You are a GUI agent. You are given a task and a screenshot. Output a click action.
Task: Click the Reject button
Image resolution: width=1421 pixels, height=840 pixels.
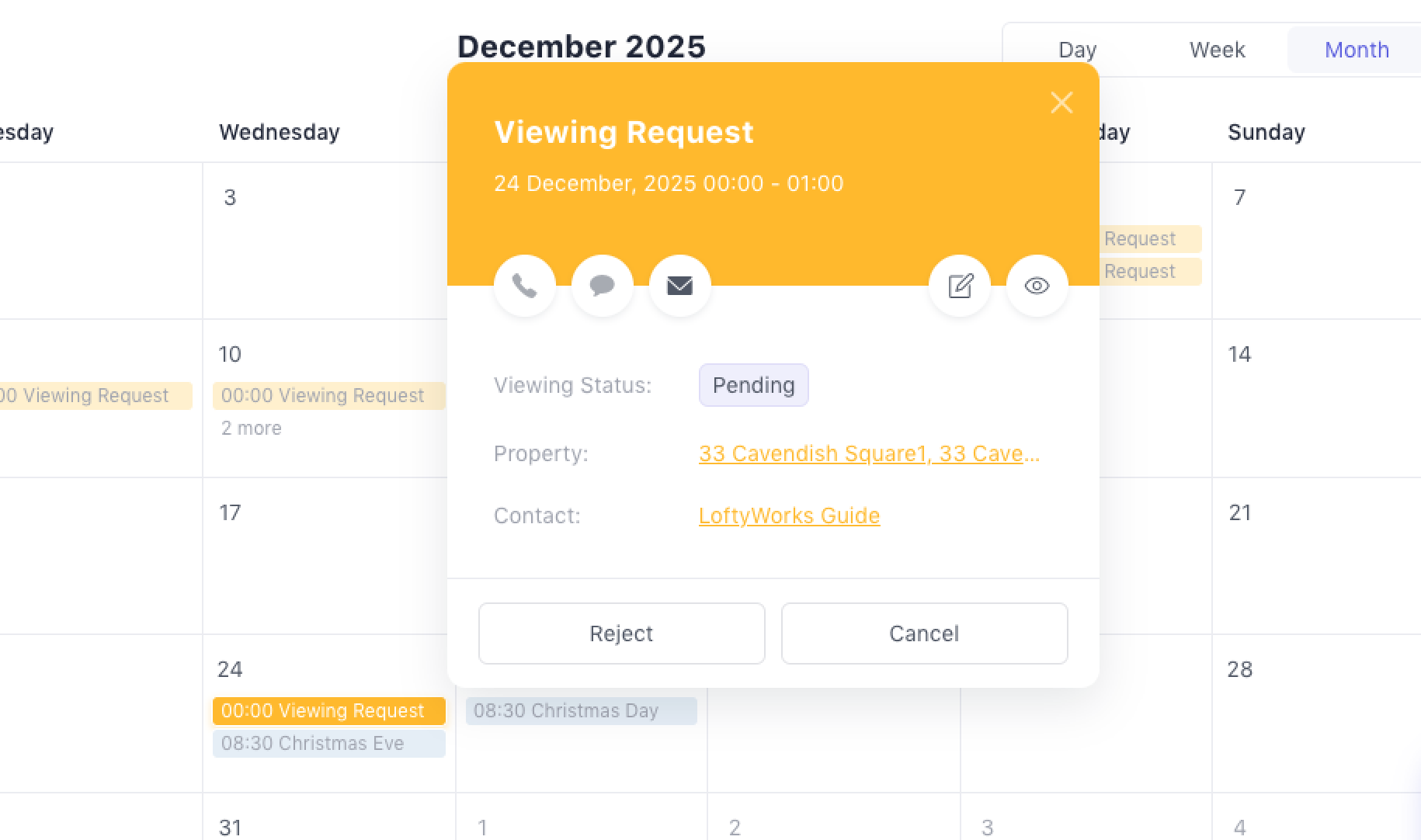tap(621, 633)
